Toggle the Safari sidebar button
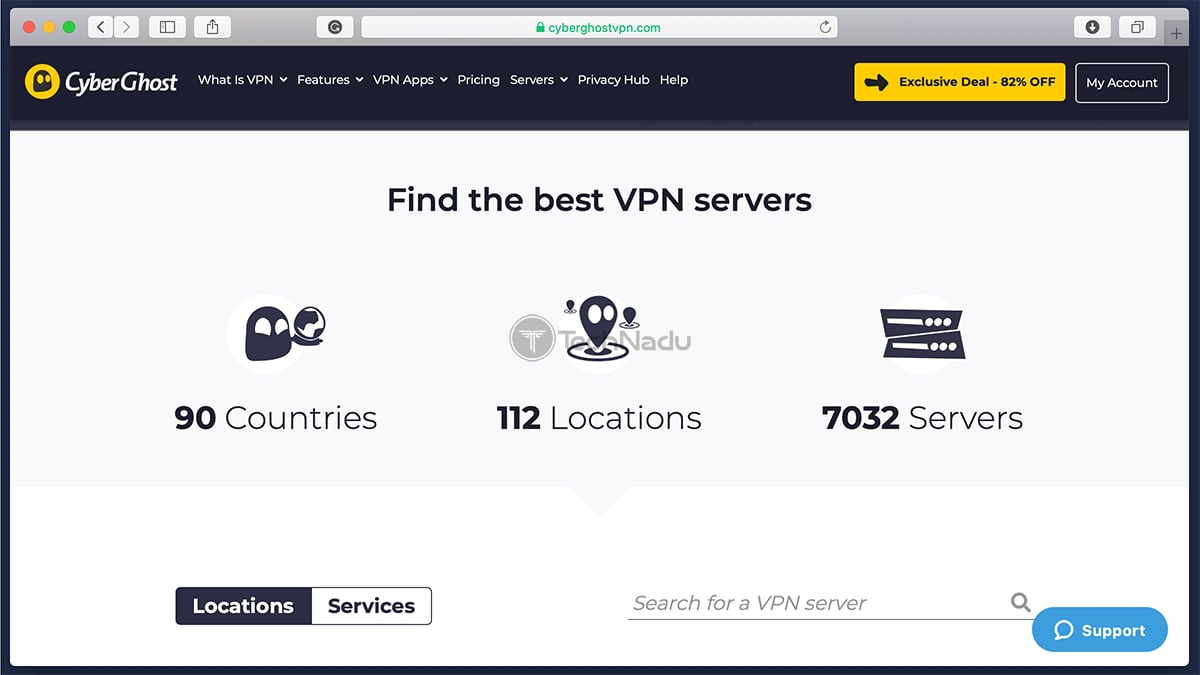Image resolution: width=1200 pixels, height=675 pixels. tap(167, 27)
